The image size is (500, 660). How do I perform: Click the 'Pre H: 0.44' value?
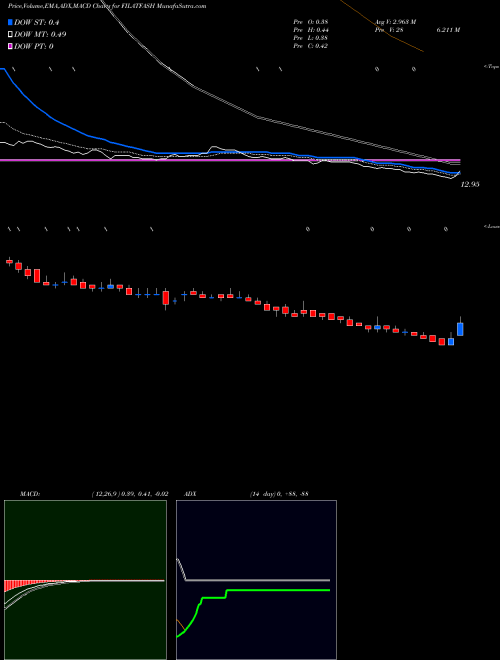point(311,30)
